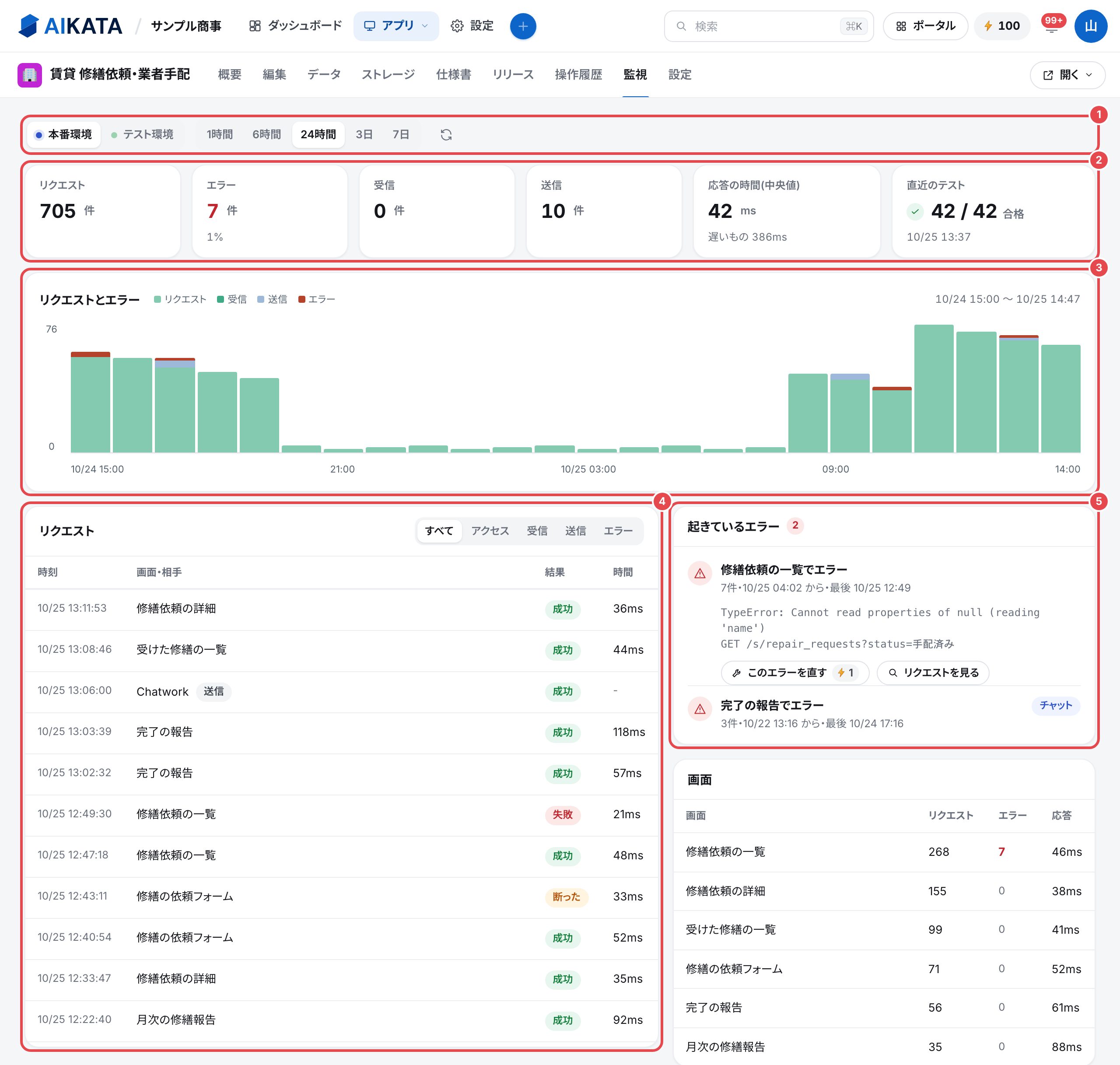Screen dimensions: 1120x1065
Task: Click the 検索 search field
Action: point(768,26)
